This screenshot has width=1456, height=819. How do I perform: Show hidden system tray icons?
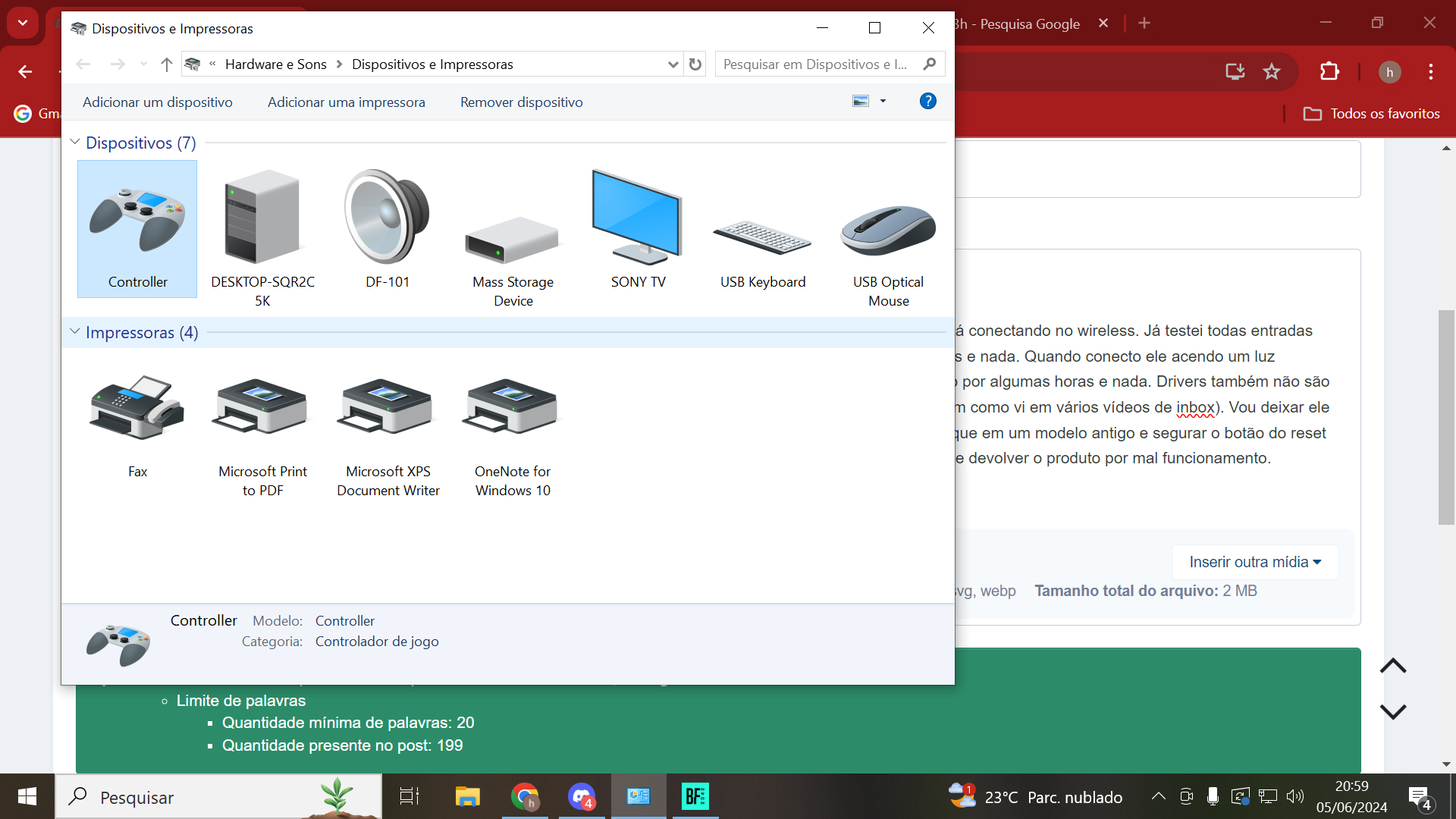(1158, 796)
